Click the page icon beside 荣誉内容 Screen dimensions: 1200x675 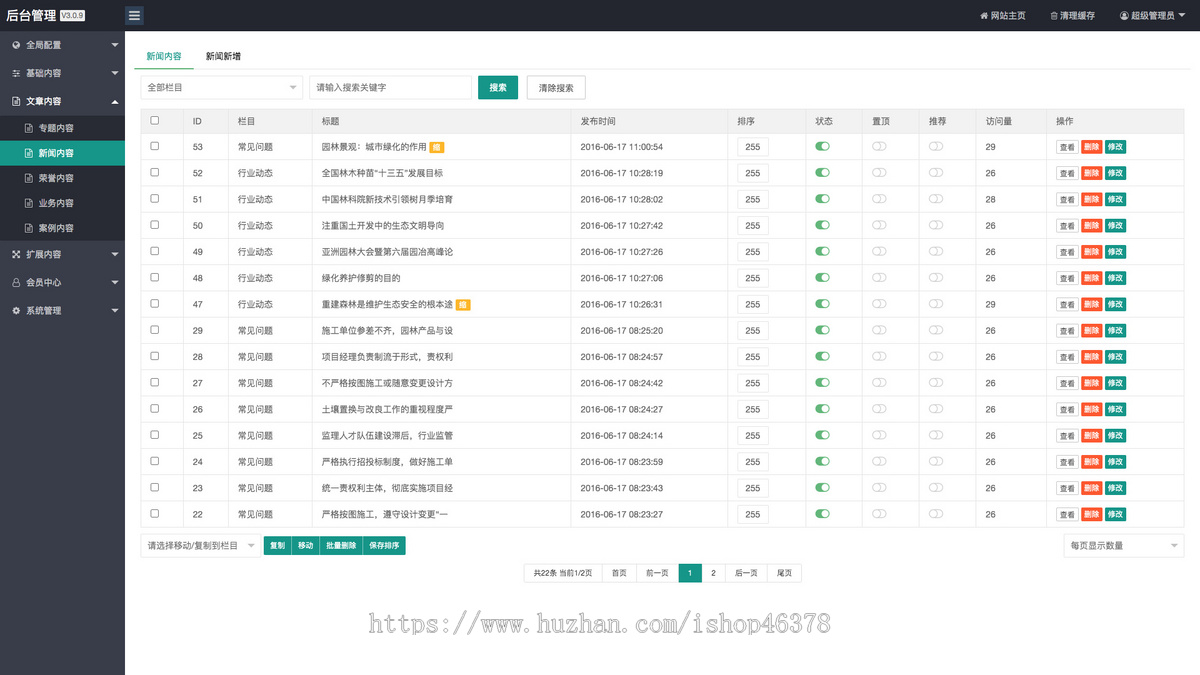(28, 178)
